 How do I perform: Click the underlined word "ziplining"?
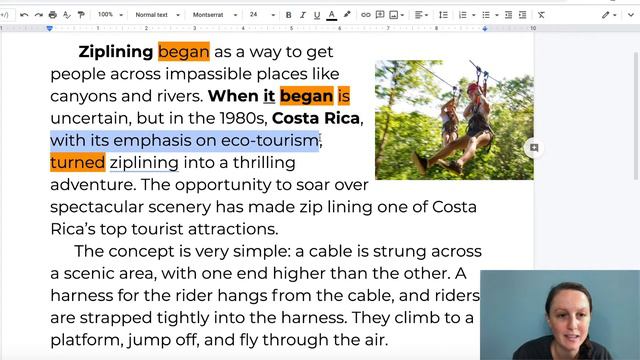coord(144,162)
